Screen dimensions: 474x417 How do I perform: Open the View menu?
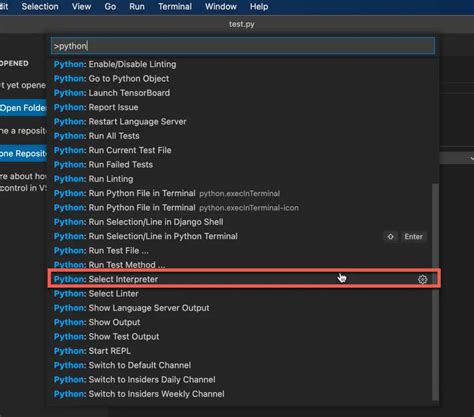pyautogui.click(x=81, y=7)
